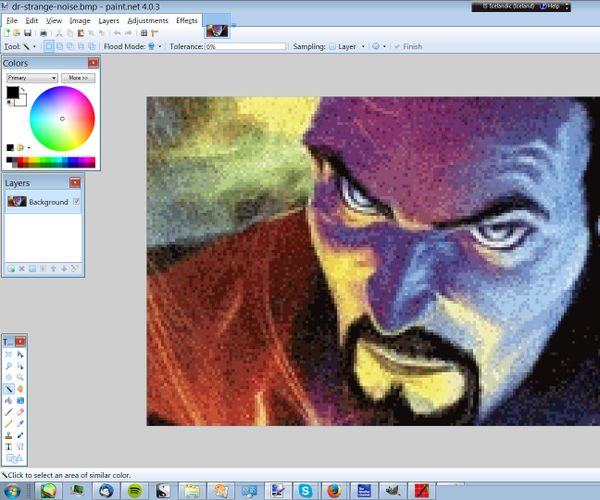Click the Save disk icon
The image size is (600, 500).
[28, 33]
